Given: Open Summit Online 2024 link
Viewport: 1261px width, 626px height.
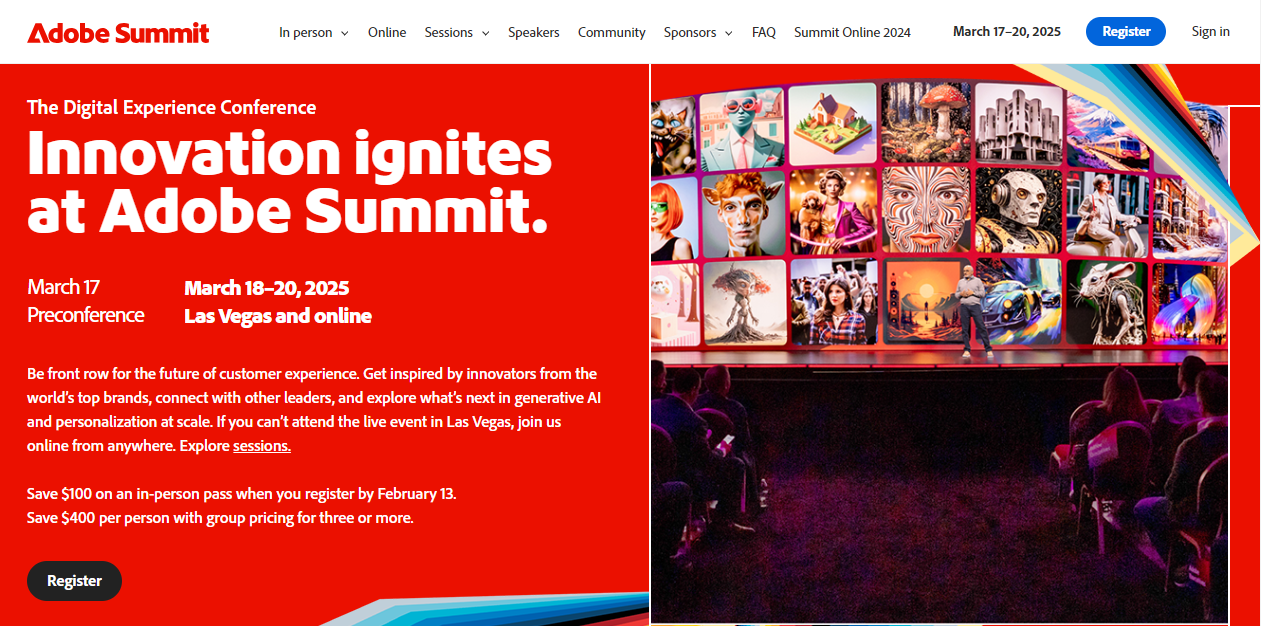Looking at the screenshot, I should [853, 32].
